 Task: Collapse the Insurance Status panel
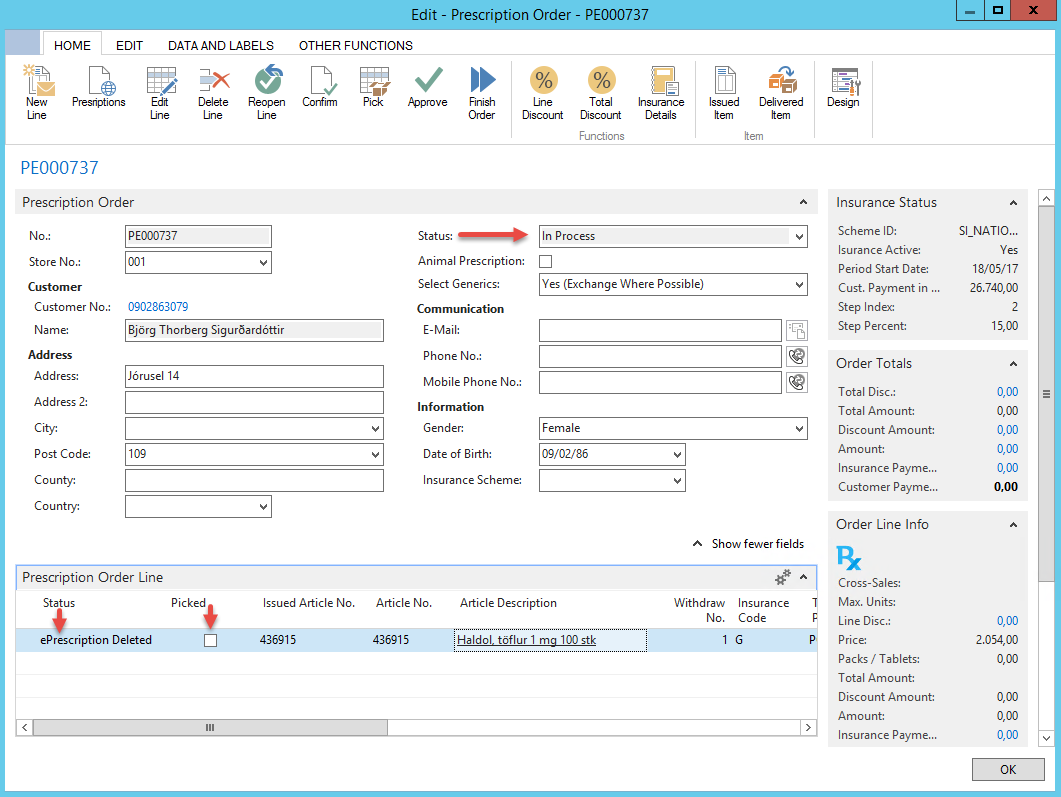click(1013, 203)
